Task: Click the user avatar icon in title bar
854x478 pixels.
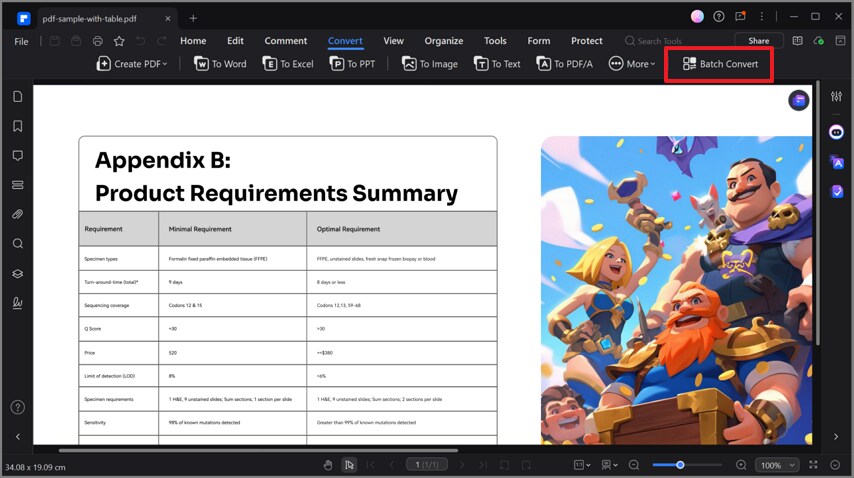Action: [697, 17]
